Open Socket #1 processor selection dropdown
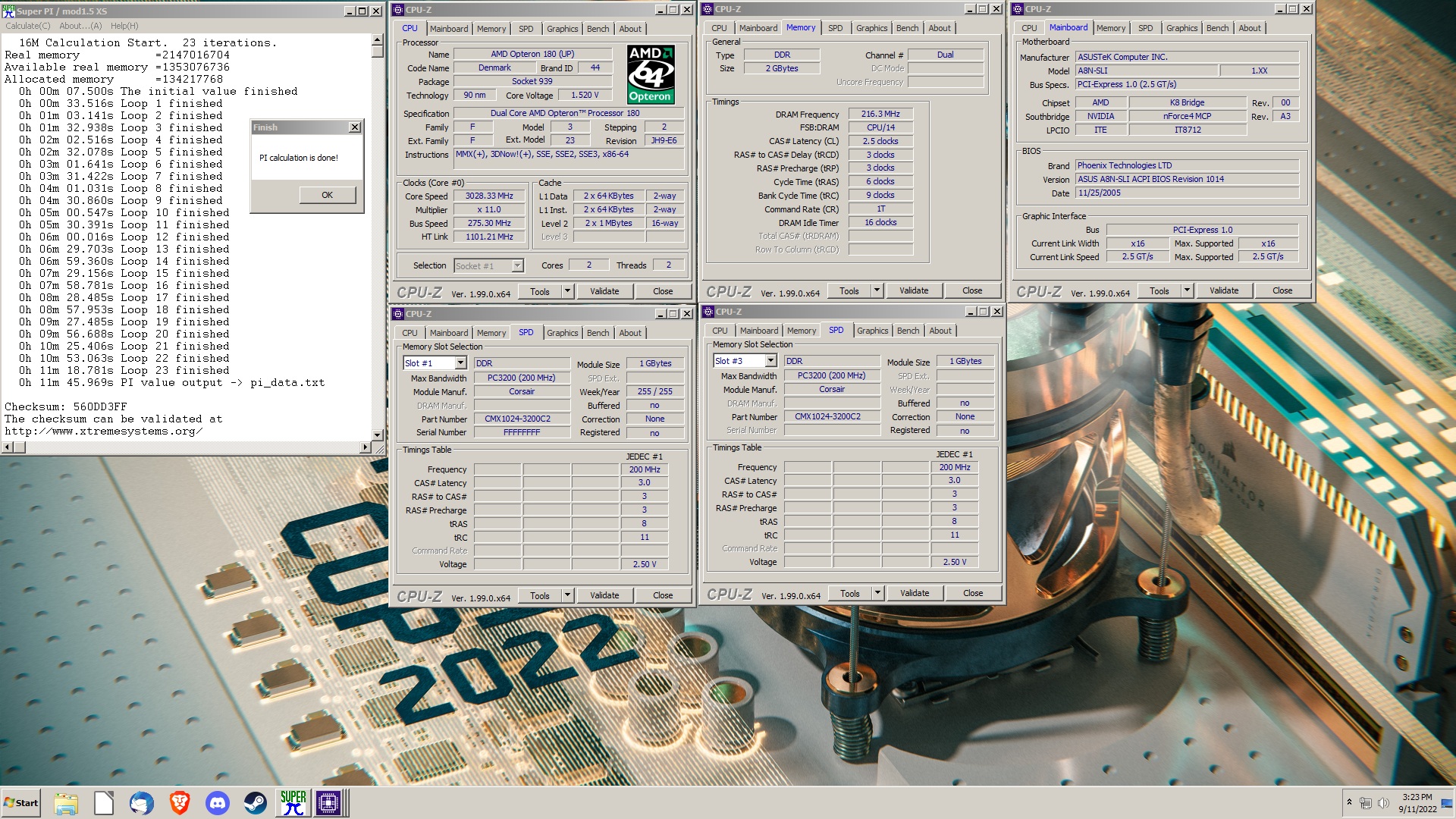Viewport: 1456px width, 819px height. 517,266
